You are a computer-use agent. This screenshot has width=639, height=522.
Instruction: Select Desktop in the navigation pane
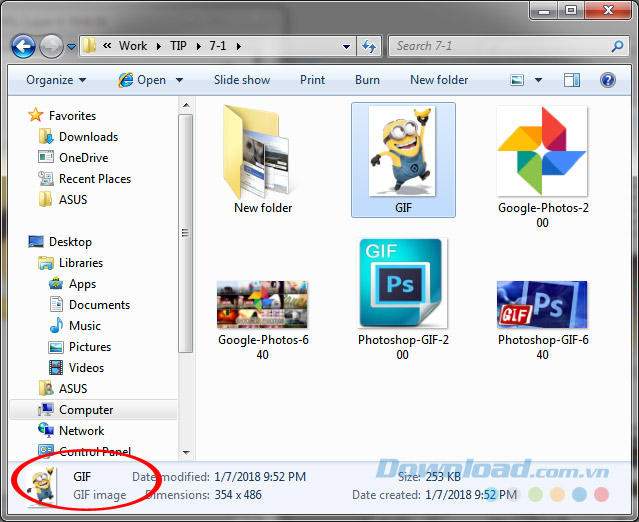pos(70,242)
